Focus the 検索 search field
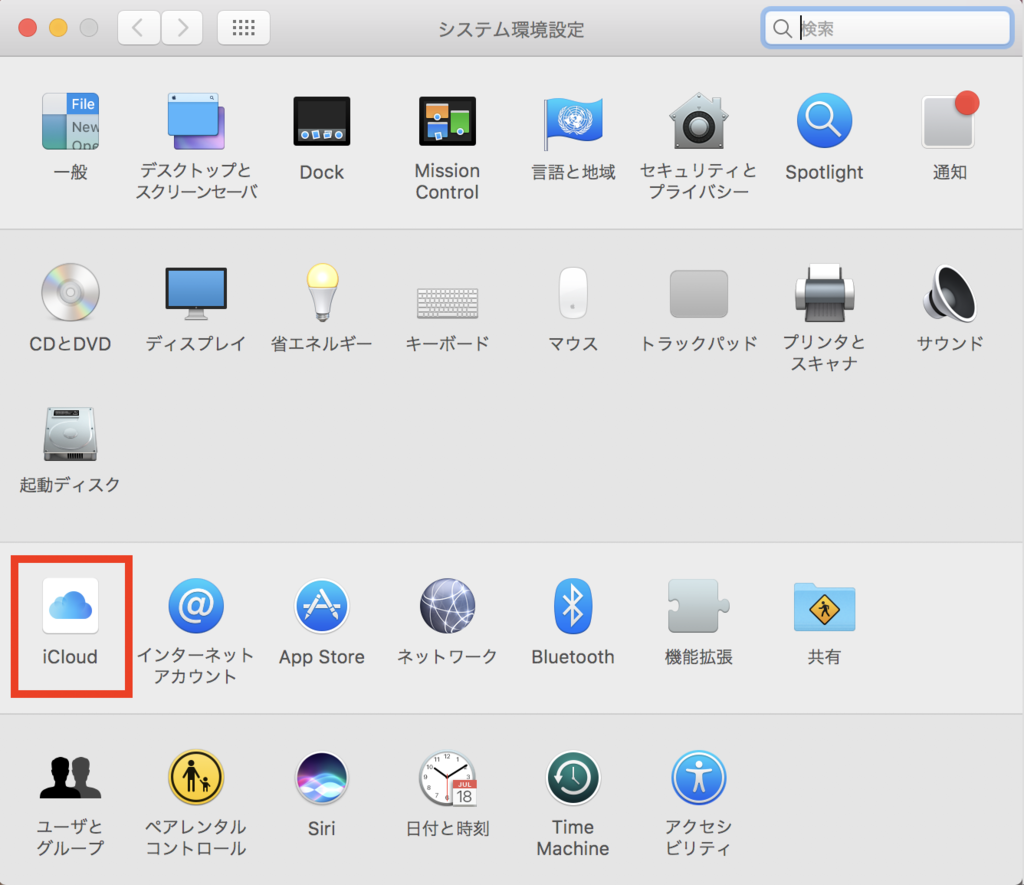 pos(887,28)
